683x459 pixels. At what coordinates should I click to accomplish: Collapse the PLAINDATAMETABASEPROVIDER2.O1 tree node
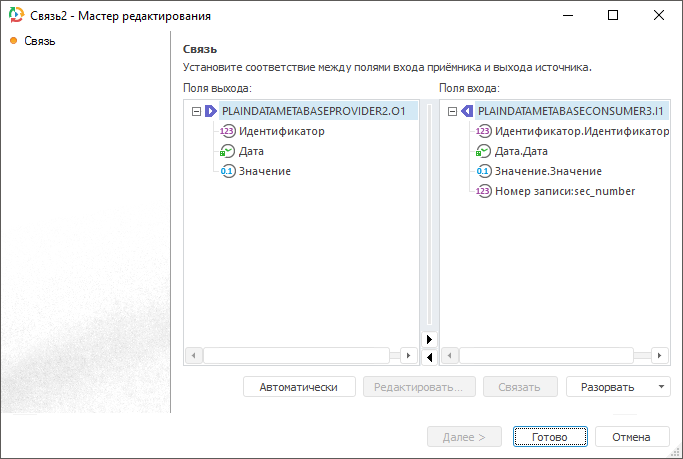point(196,112)
